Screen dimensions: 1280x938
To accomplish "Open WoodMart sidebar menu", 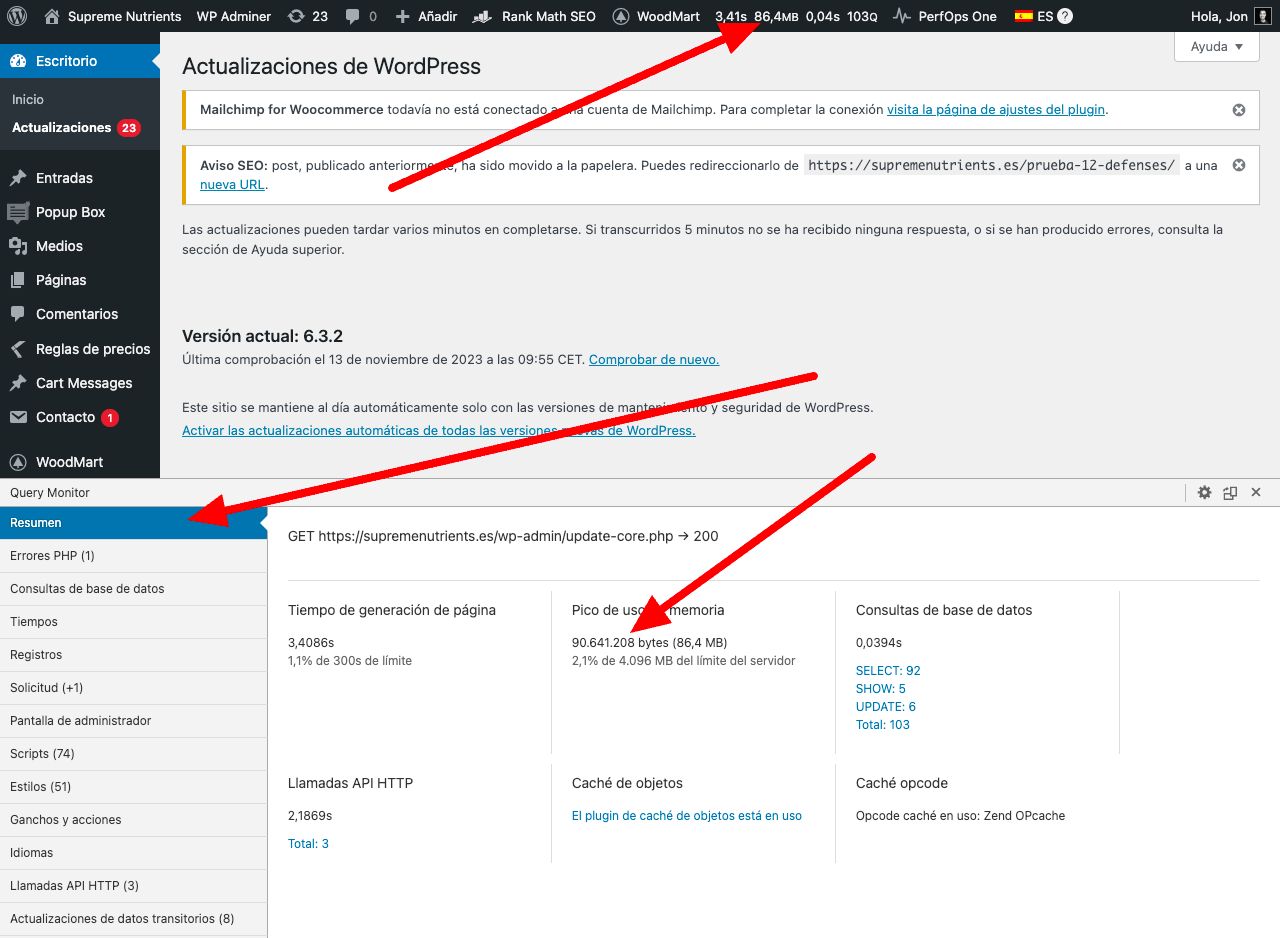I will (x=80, y=462).
